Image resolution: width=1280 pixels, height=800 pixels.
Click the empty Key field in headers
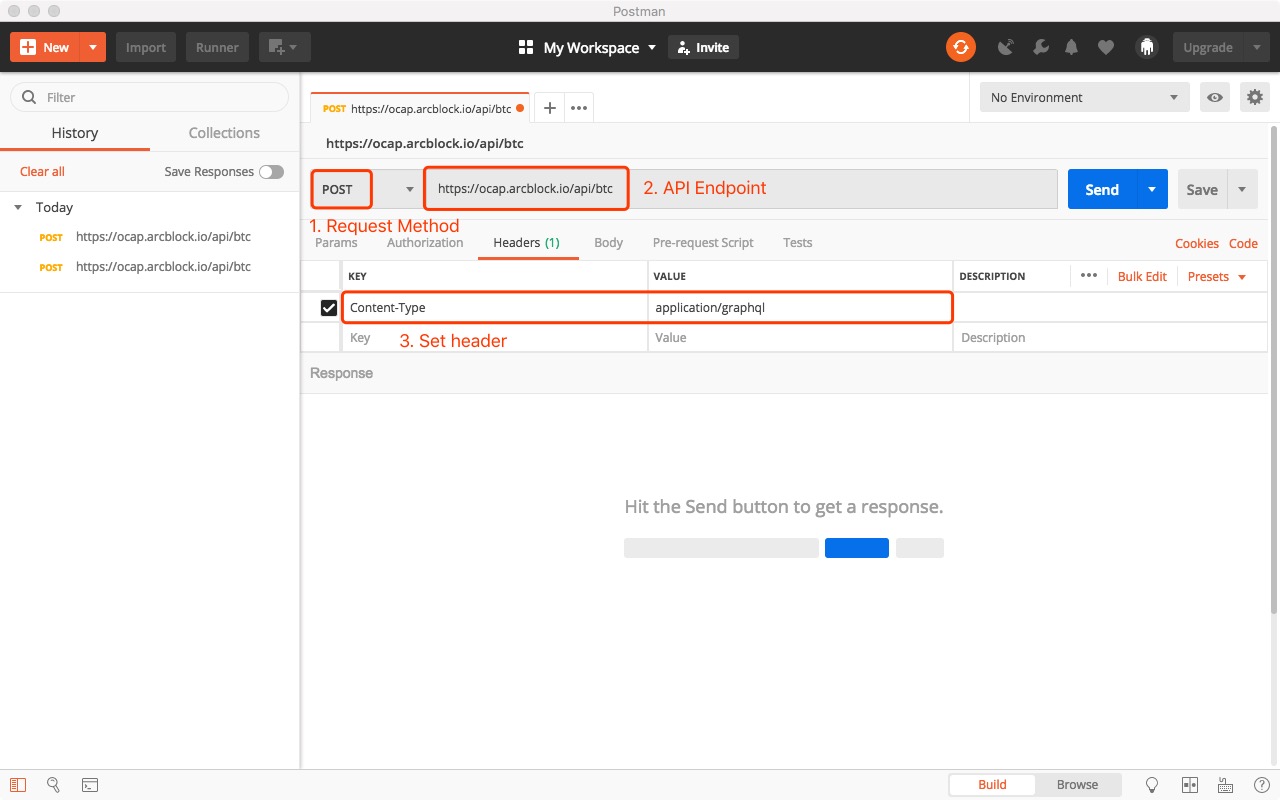(x=495, y=338)
